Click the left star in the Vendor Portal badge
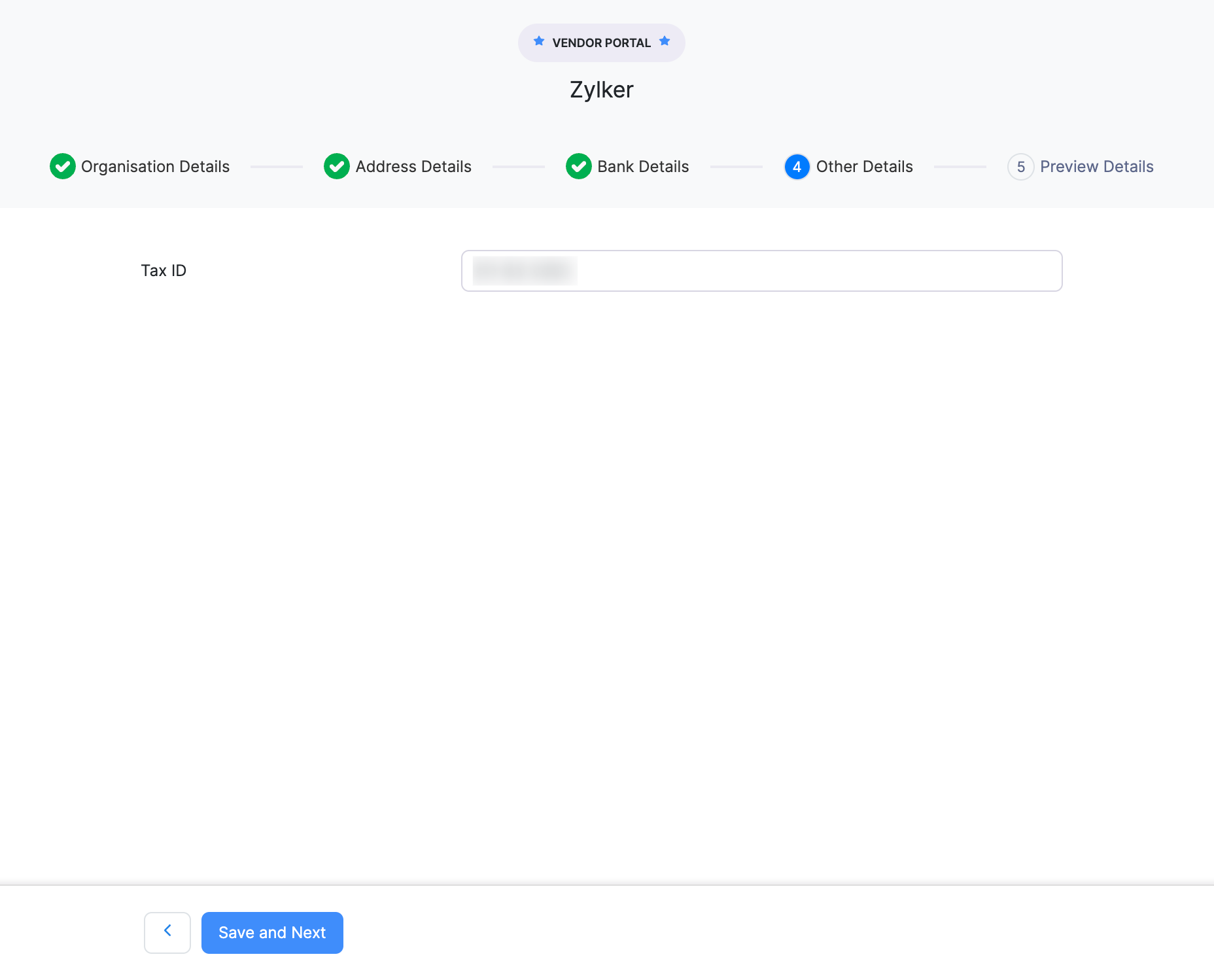 pos(538,41)
